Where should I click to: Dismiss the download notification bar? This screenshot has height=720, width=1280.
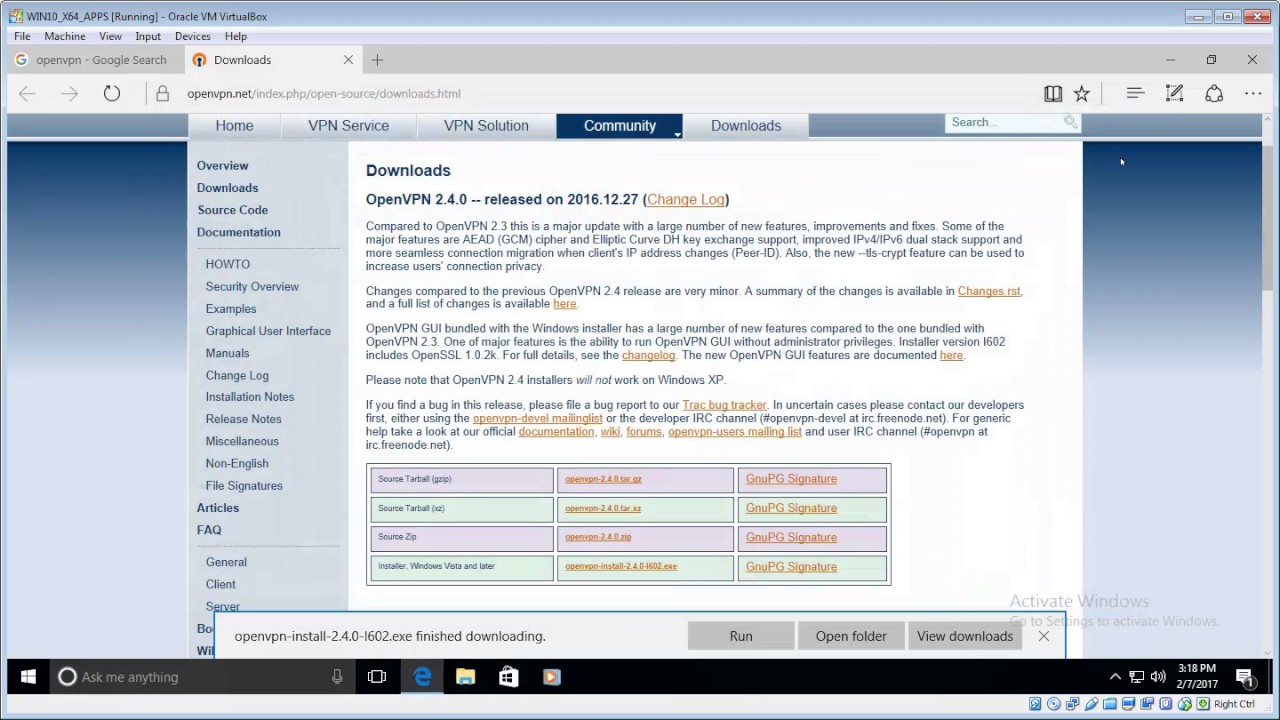point(1044,636)
